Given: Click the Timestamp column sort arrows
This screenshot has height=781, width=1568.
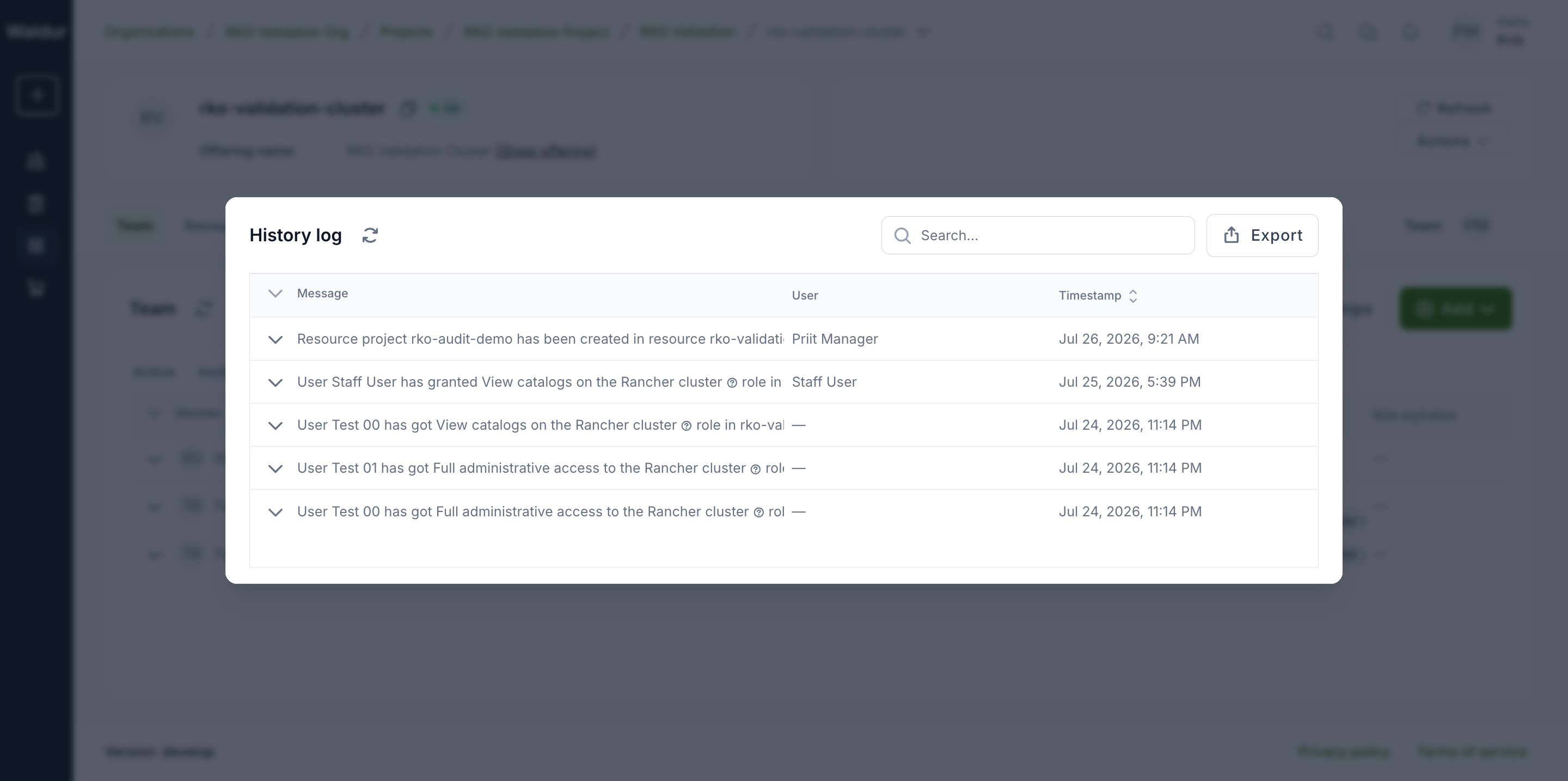Looking at the screenshot, I should tap(1133, 296).
